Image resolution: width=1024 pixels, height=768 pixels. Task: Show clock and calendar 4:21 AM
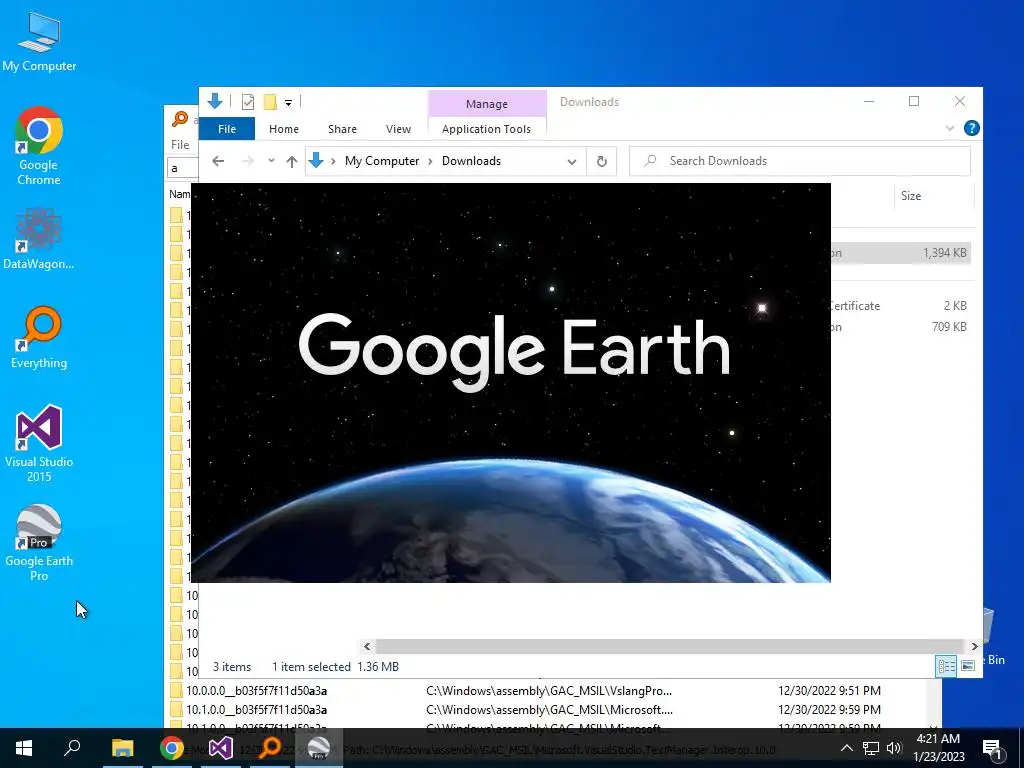point(938,748)
